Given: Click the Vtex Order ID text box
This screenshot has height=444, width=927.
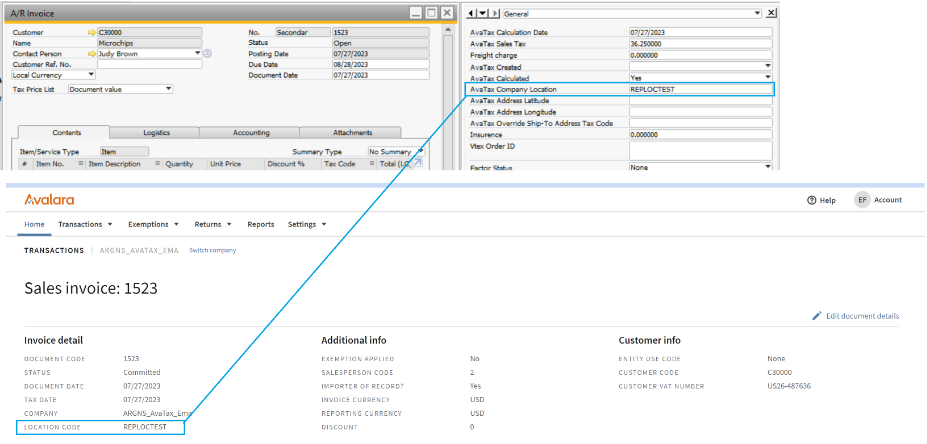Looking at the screenshot, I should pos(701,150).
